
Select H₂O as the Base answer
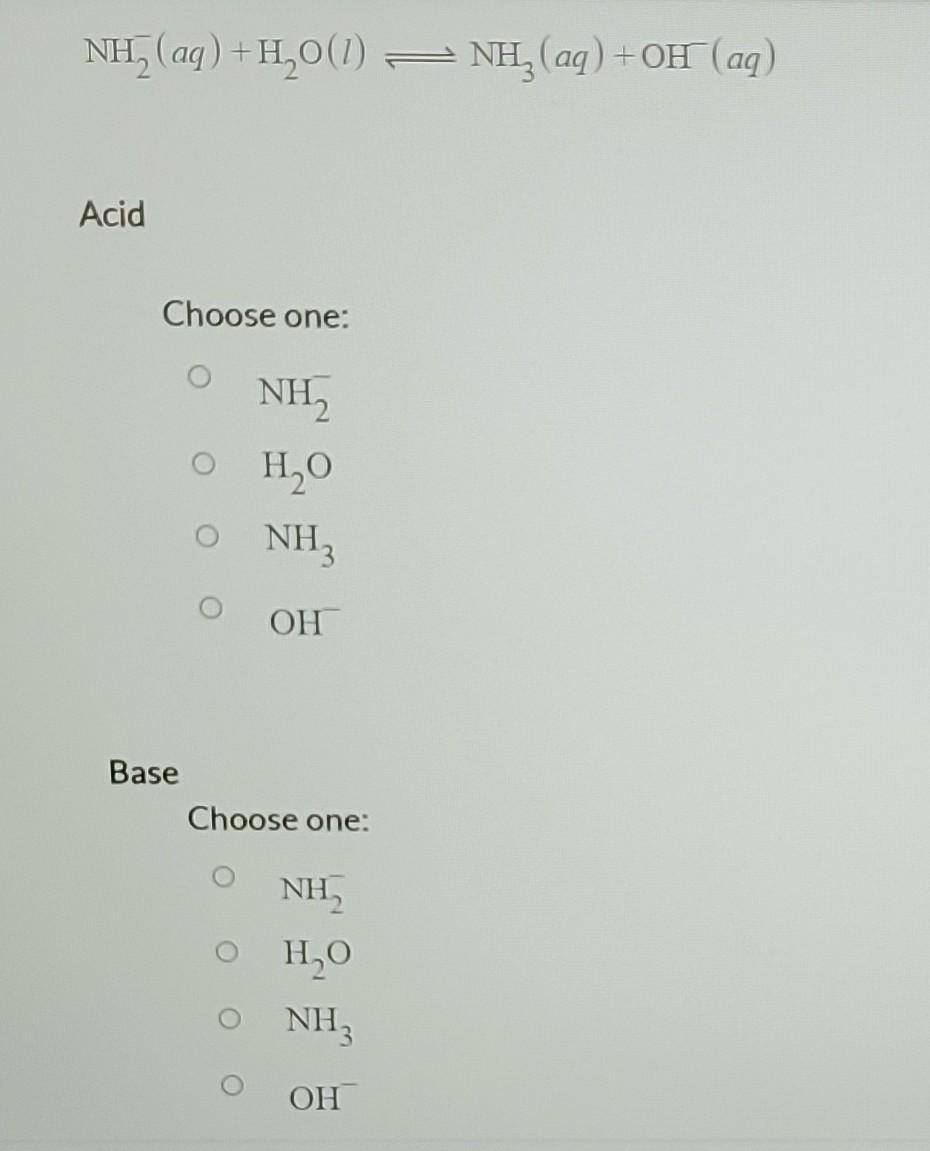[227, 949]
